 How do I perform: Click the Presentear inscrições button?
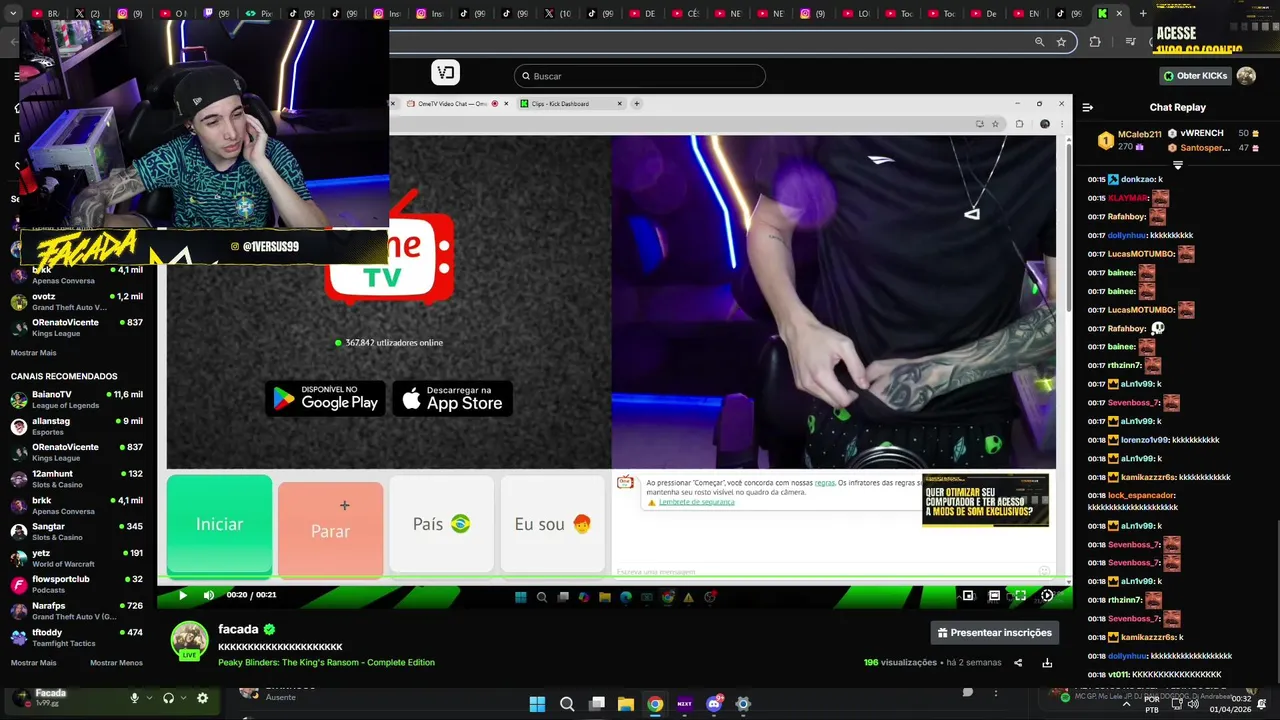994,632
